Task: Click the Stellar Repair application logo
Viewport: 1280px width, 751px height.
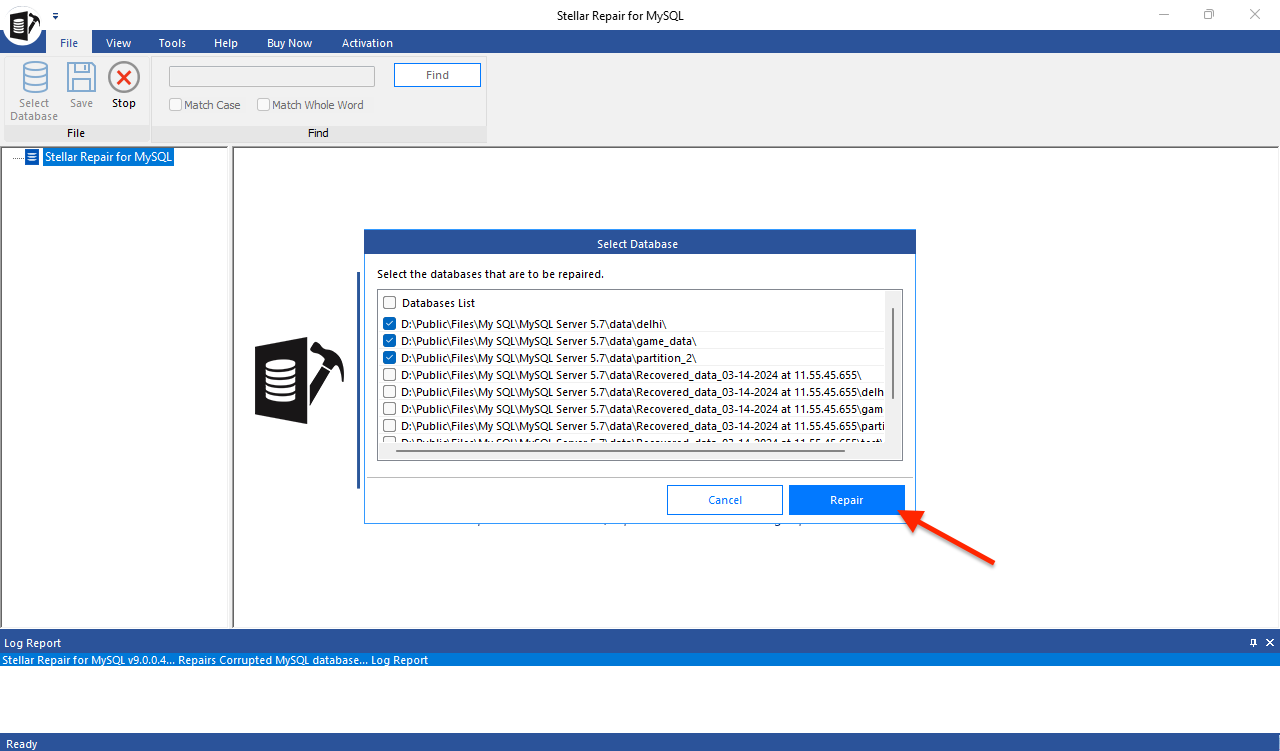Action: tap(22, 24)
